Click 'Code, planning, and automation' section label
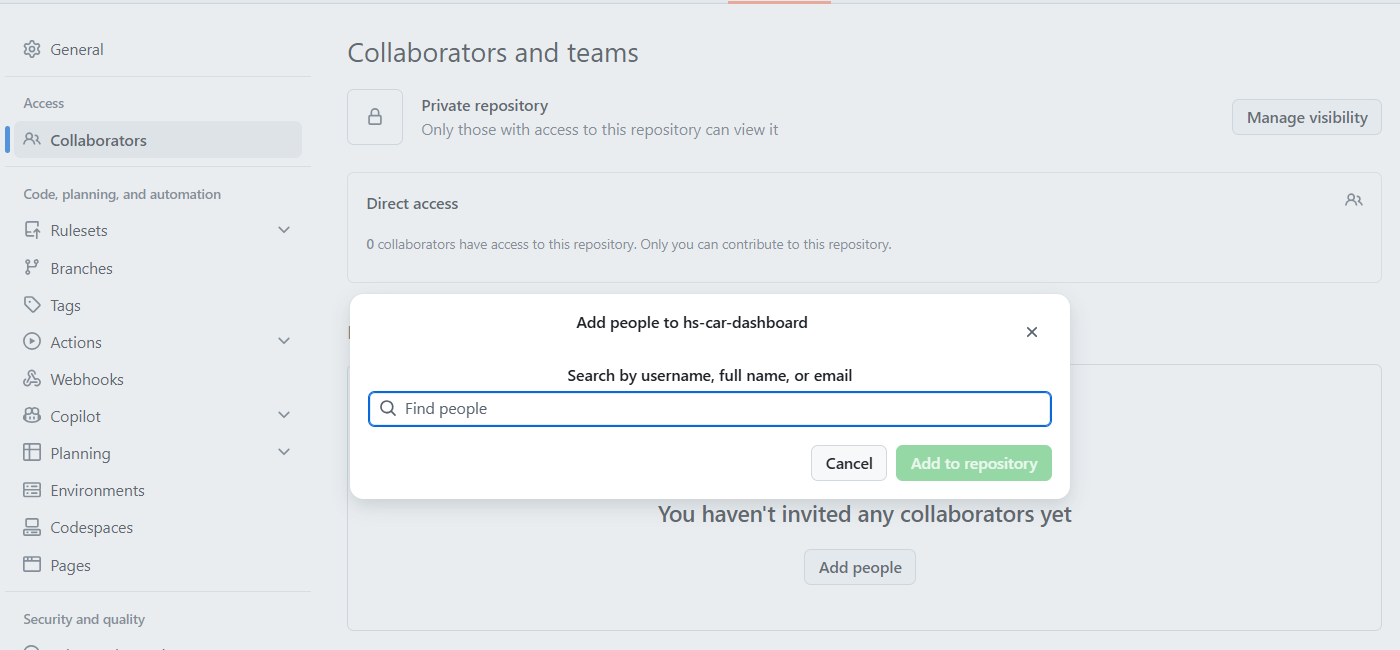This screenshot has height=650, width=1400. pos(122,194)
